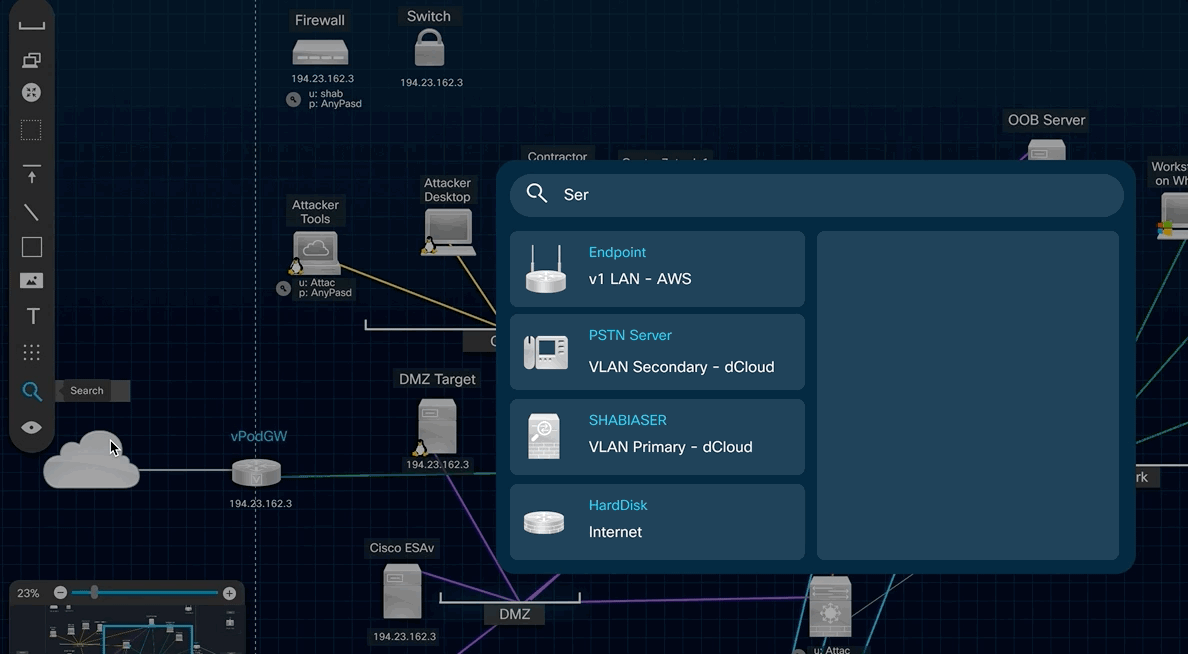Image resolution: width=1188 pixels, height=654 pixels.
Task: Select the OOB Server node
Action: tap(1046, 149)
